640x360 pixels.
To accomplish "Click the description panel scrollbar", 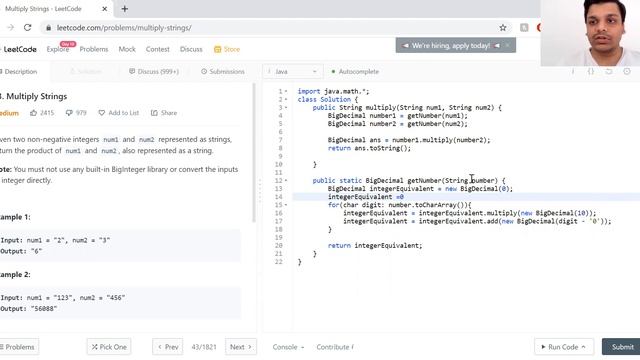I will (x=254, y=153).
